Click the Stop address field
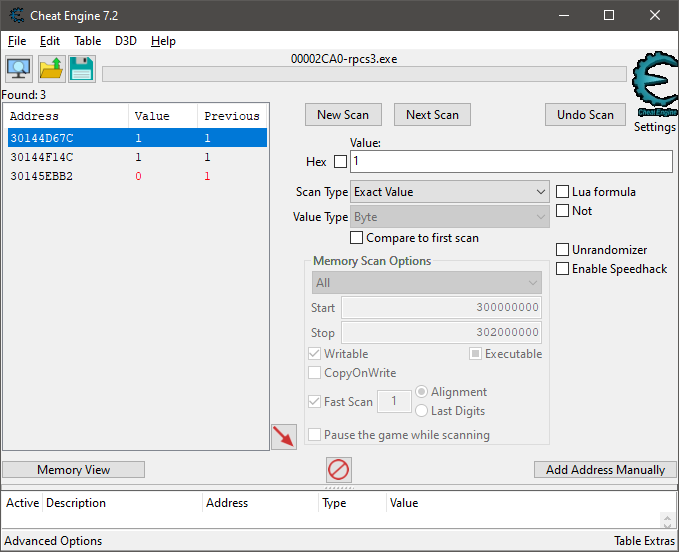This screenshot has width=679, height=552. tap(441, 332)
